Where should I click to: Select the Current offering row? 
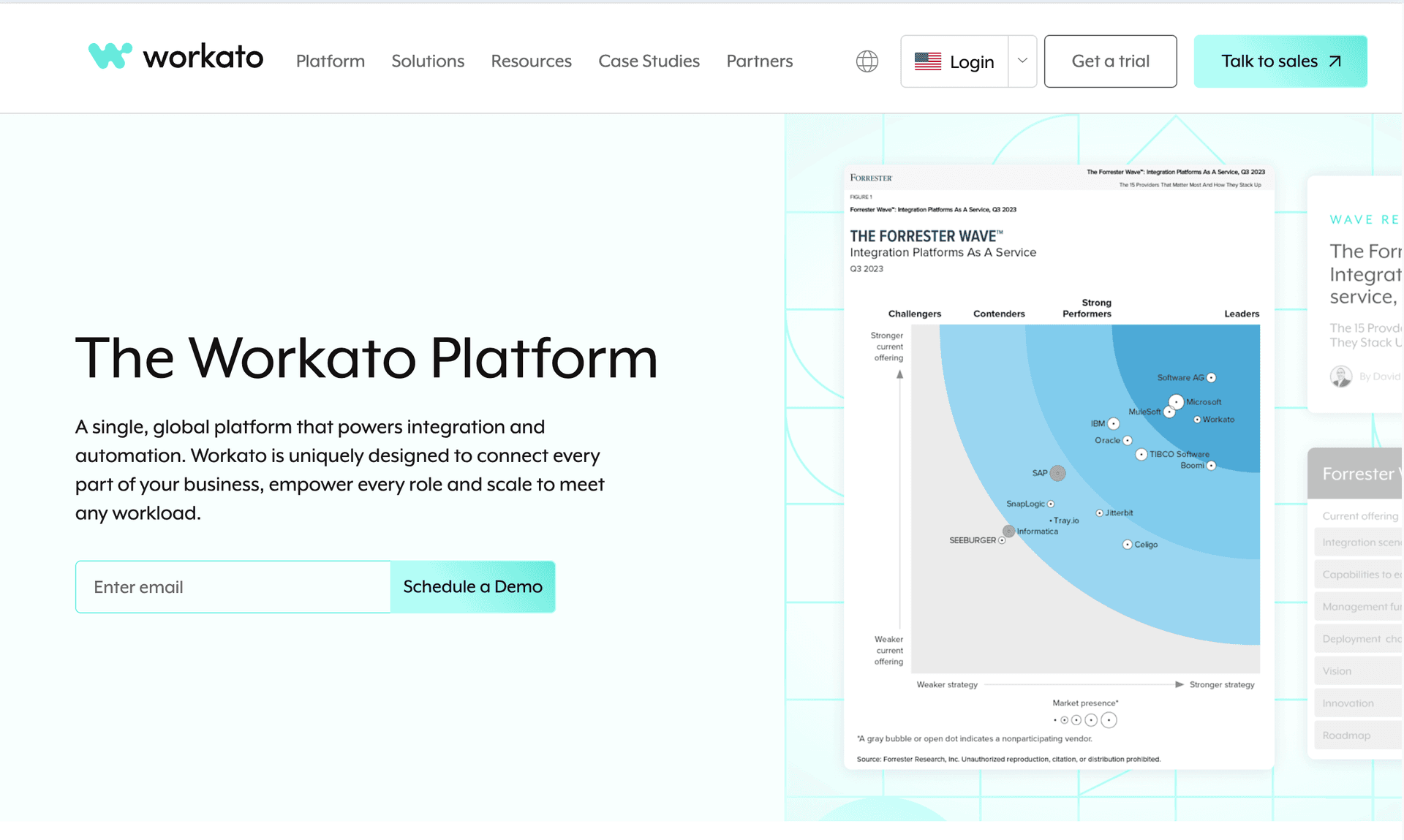pos(1359,516)
